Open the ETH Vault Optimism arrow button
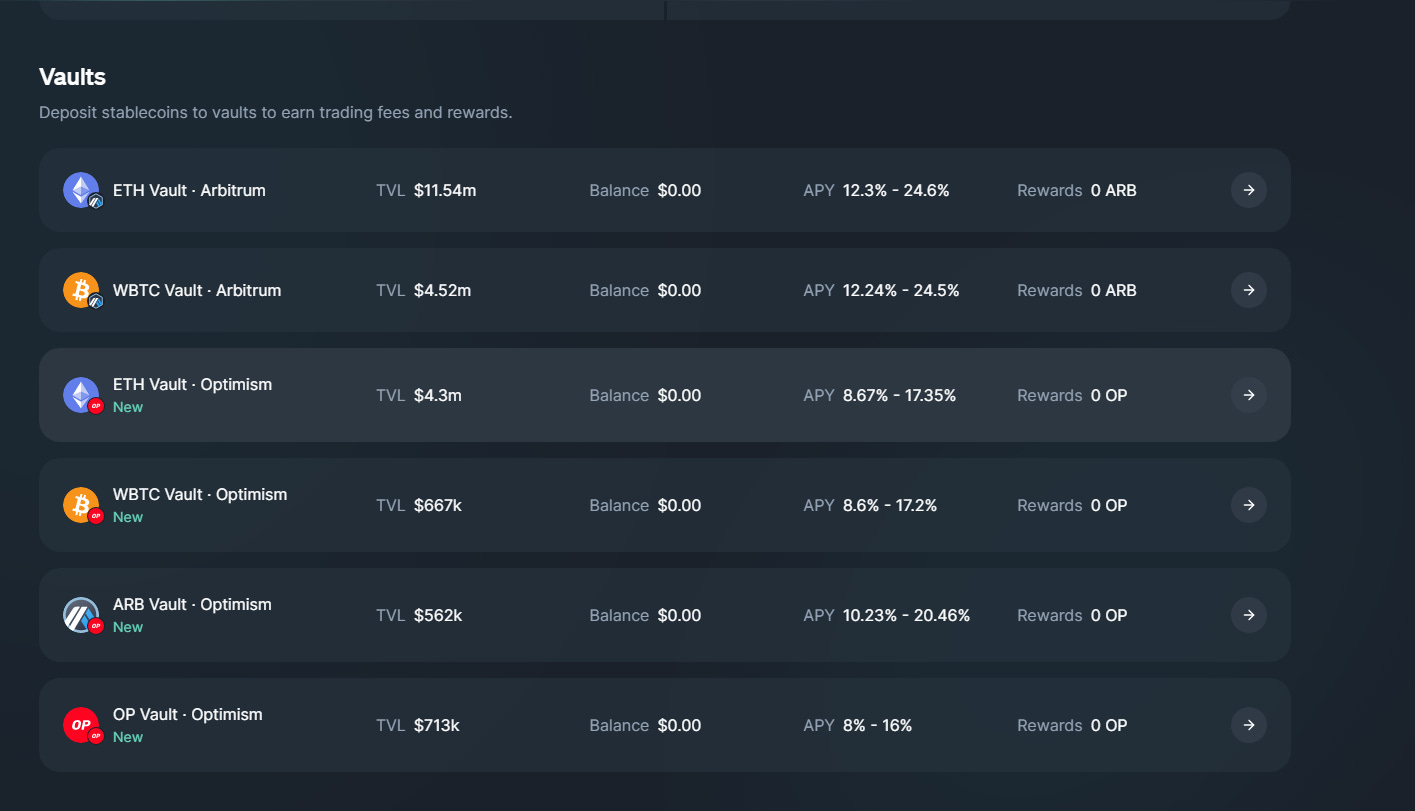Image resolution: width=1415 pixels, height=811 pixels. pos(1249,395)
